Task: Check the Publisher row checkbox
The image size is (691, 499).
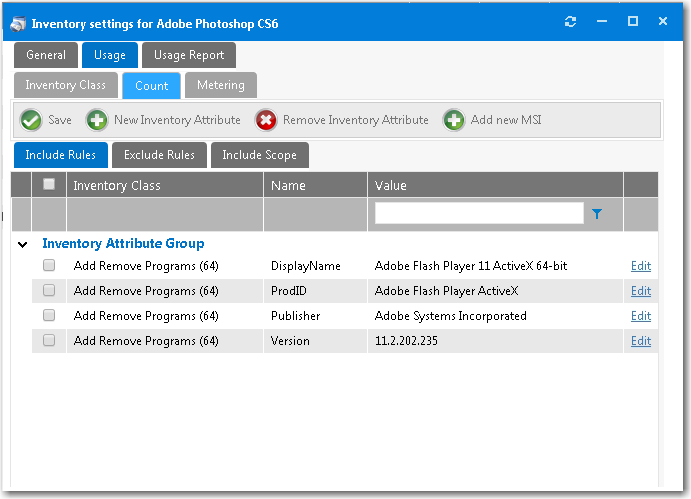Action: (49, 316)
